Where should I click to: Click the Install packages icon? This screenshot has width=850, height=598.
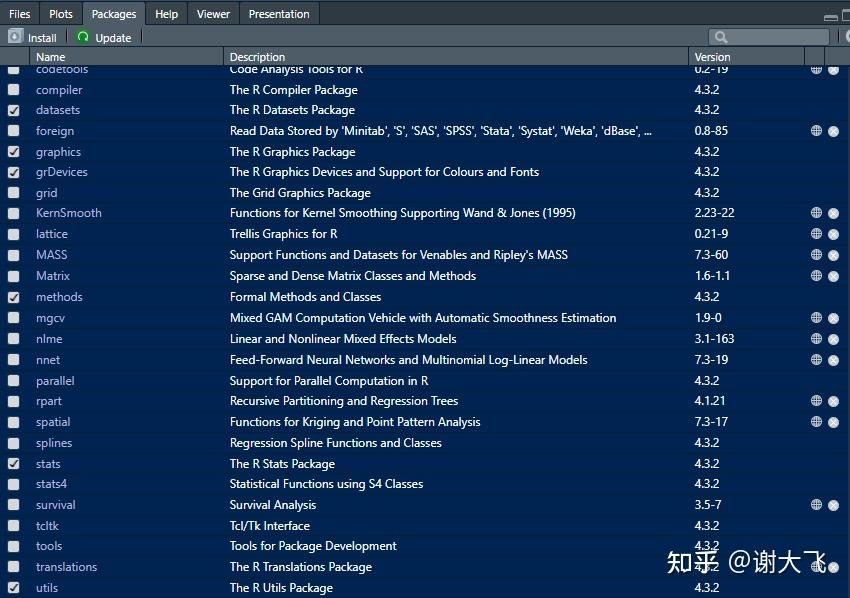(15, 37)
